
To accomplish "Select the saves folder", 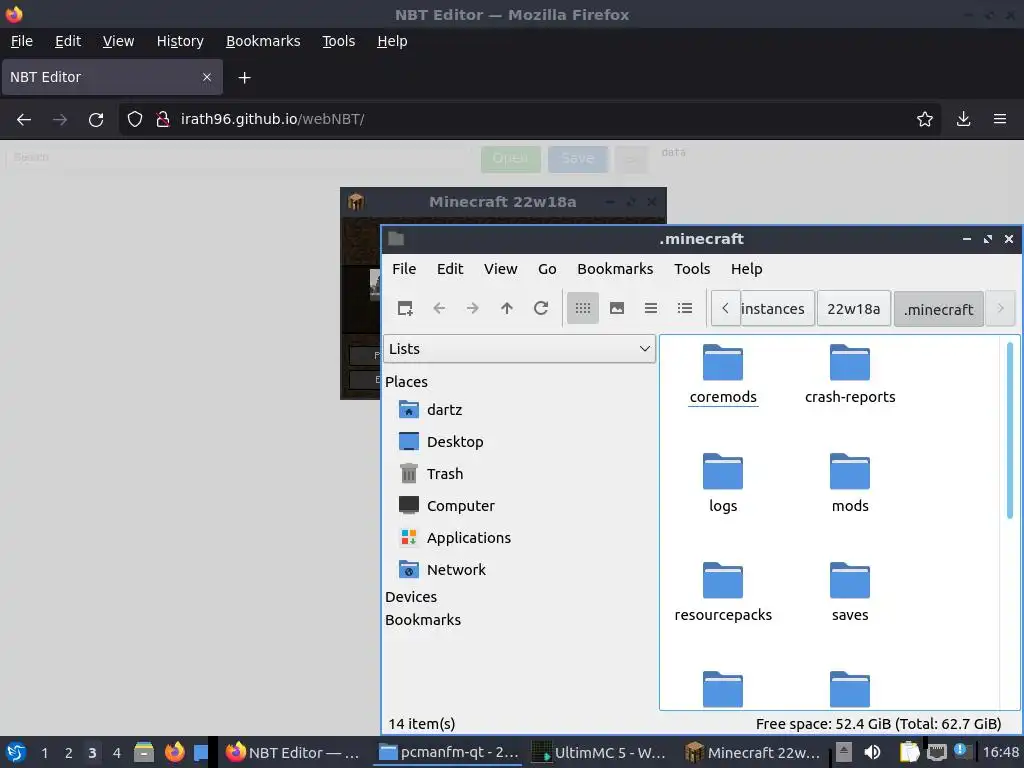I will click(x=850, y=592).
